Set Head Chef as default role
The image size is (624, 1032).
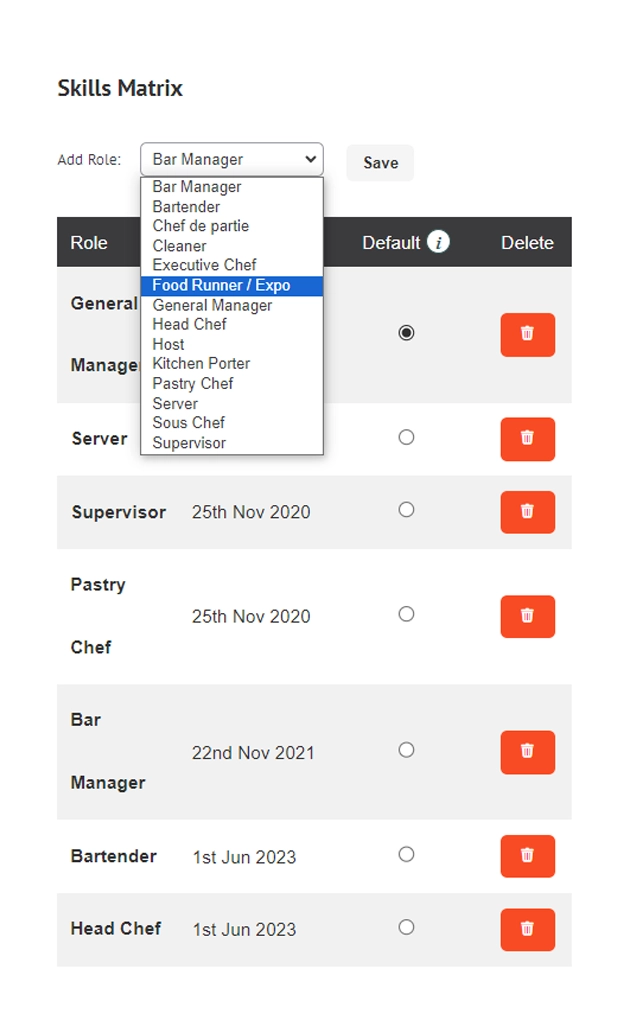[x=406, y=927]
